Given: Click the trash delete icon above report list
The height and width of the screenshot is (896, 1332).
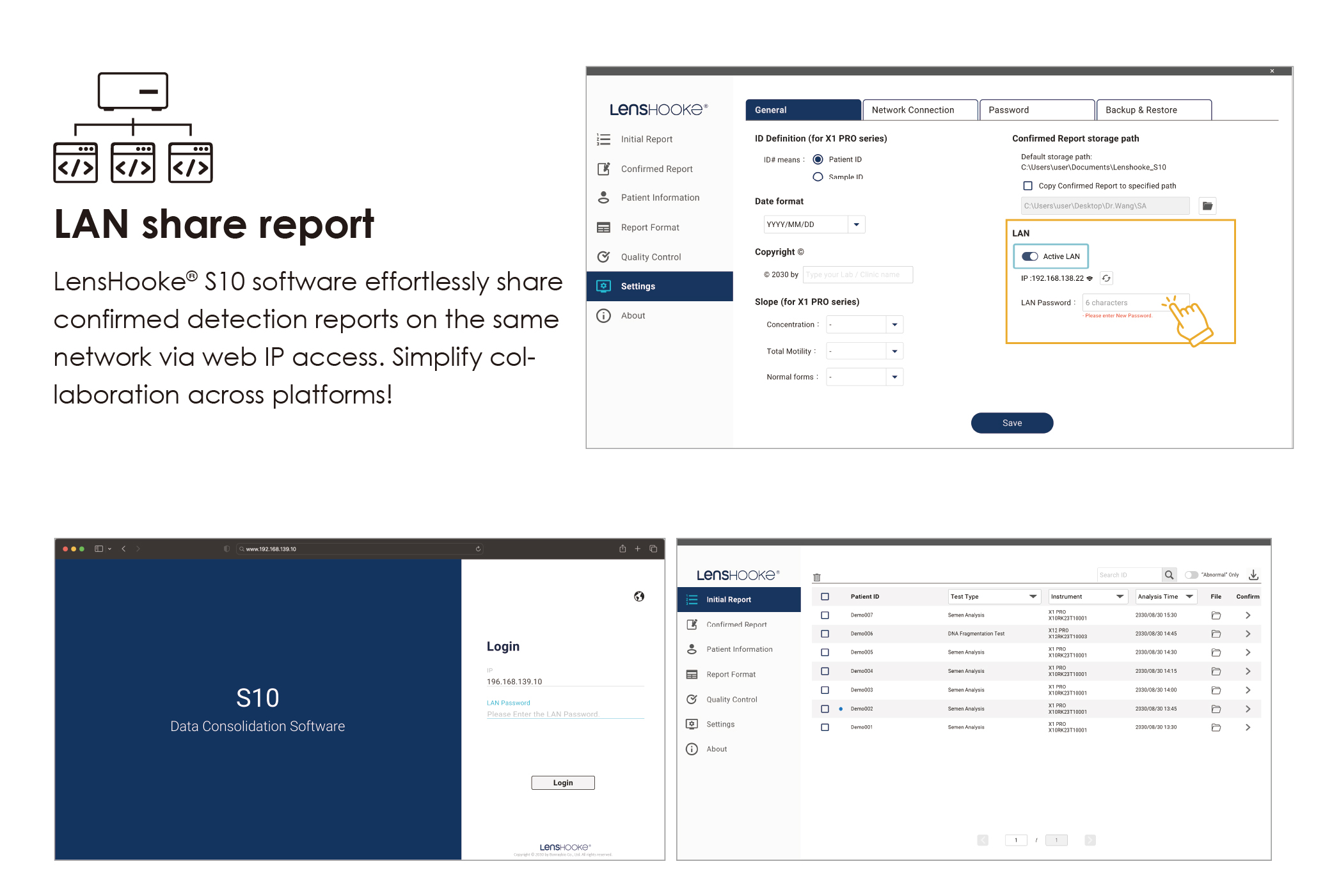Looking at the screenshot, I should (817, 578).
